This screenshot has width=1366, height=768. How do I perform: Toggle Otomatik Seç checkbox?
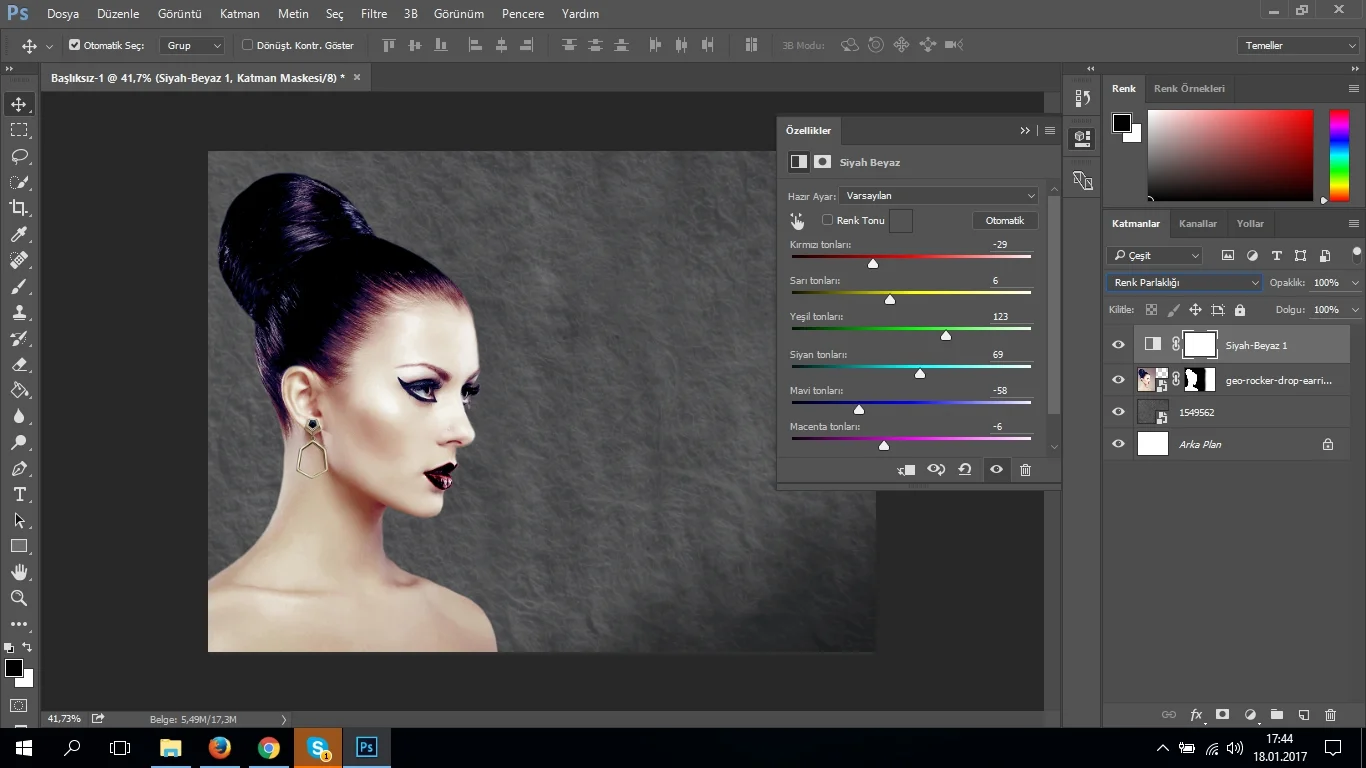tap(74, 45)
